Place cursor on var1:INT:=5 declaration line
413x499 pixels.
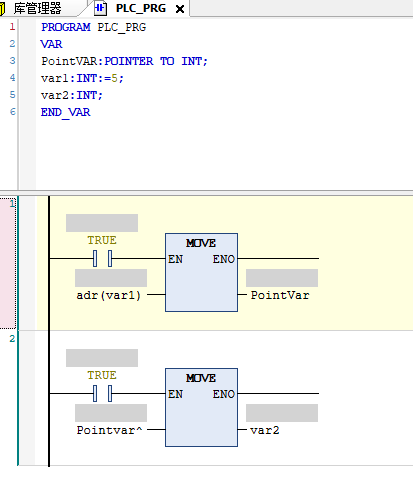coord(82,78)
